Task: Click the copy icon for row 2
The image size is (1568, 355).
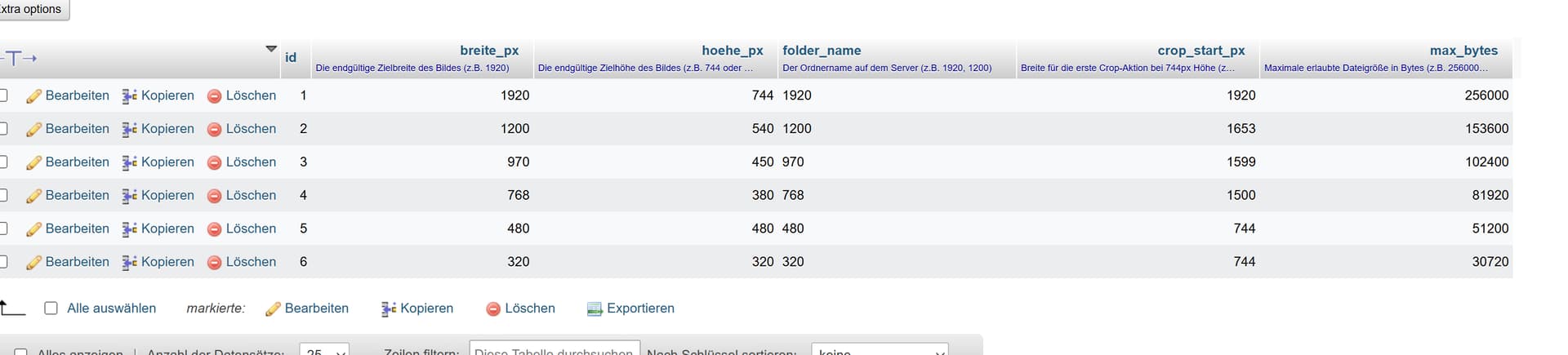Action: click(129, 129)
